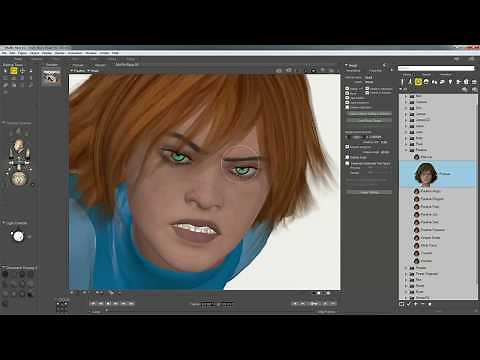Click the trackball sphere in Camera Controls
Viewport: 480px width, 360px height.
pyautogui.click(x=19, y=179)
